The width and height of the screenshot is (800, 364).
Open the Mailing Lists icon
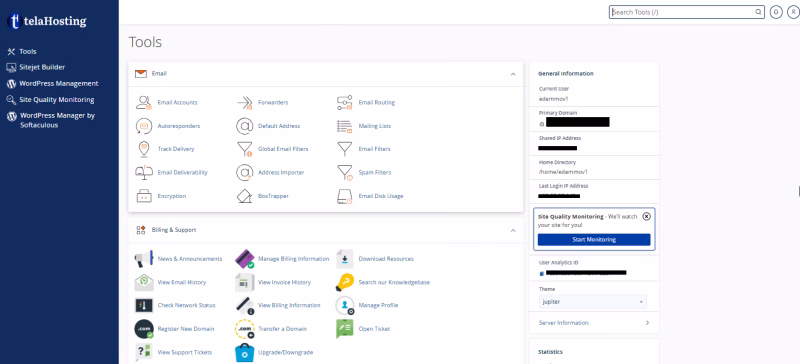point(345,126)
